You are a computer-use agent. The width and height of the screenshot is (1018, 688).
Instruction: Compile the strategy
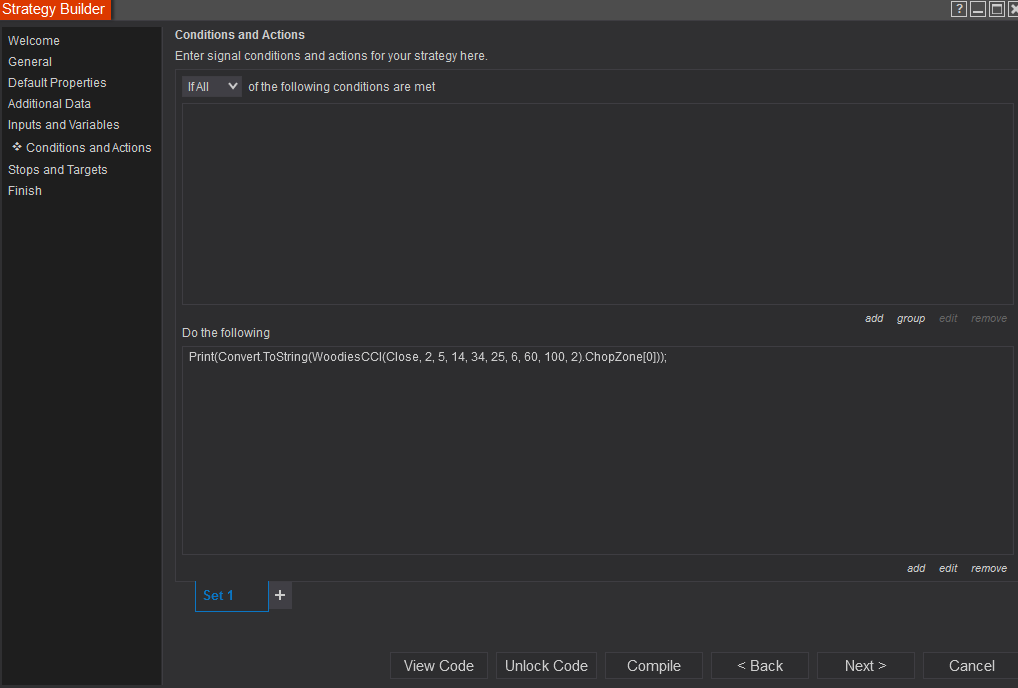pos(654,666)
